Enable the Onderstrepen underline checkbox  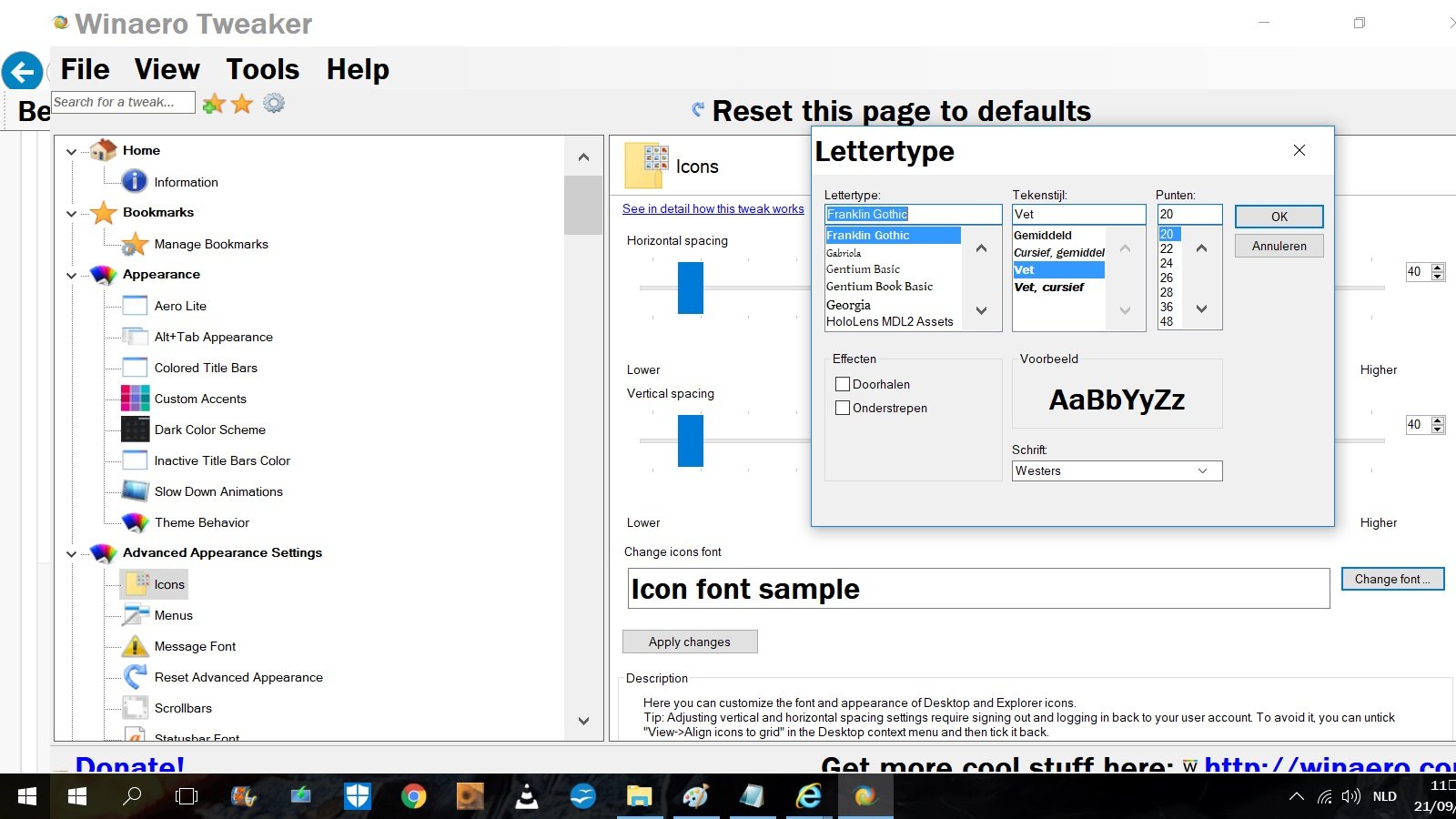pyautogui.click(x=843, y=408)
